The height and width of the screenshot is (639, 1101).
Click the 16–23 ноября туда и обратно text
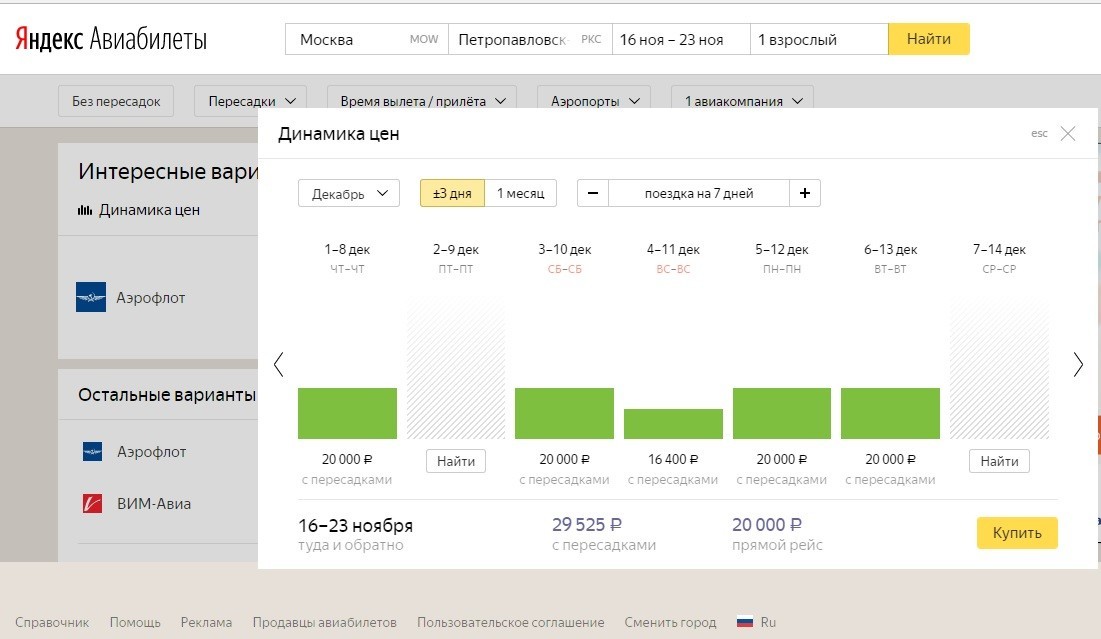point(355,534)
